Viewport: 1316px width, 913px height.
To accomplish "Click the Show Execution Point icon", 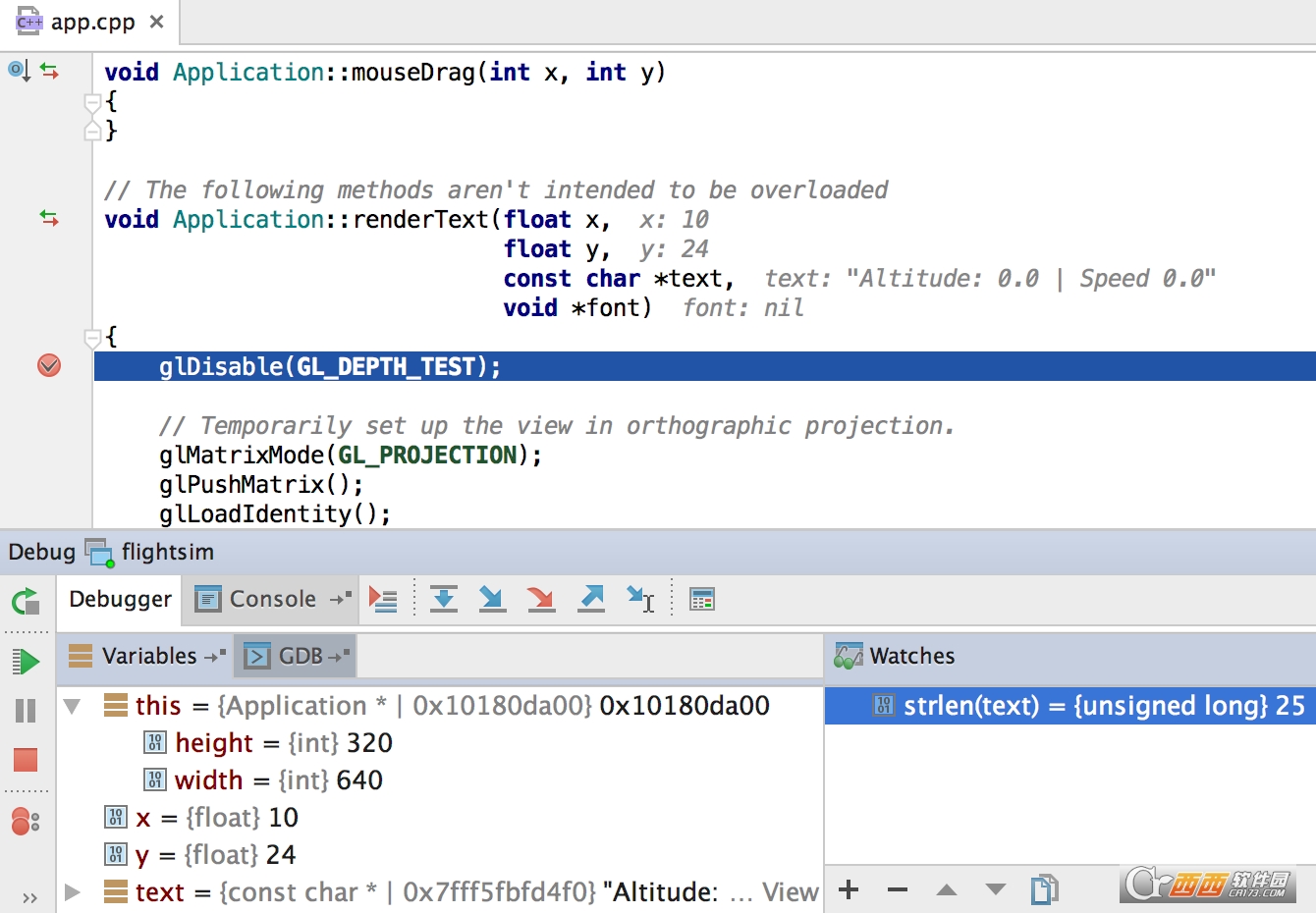I will 383,599.
